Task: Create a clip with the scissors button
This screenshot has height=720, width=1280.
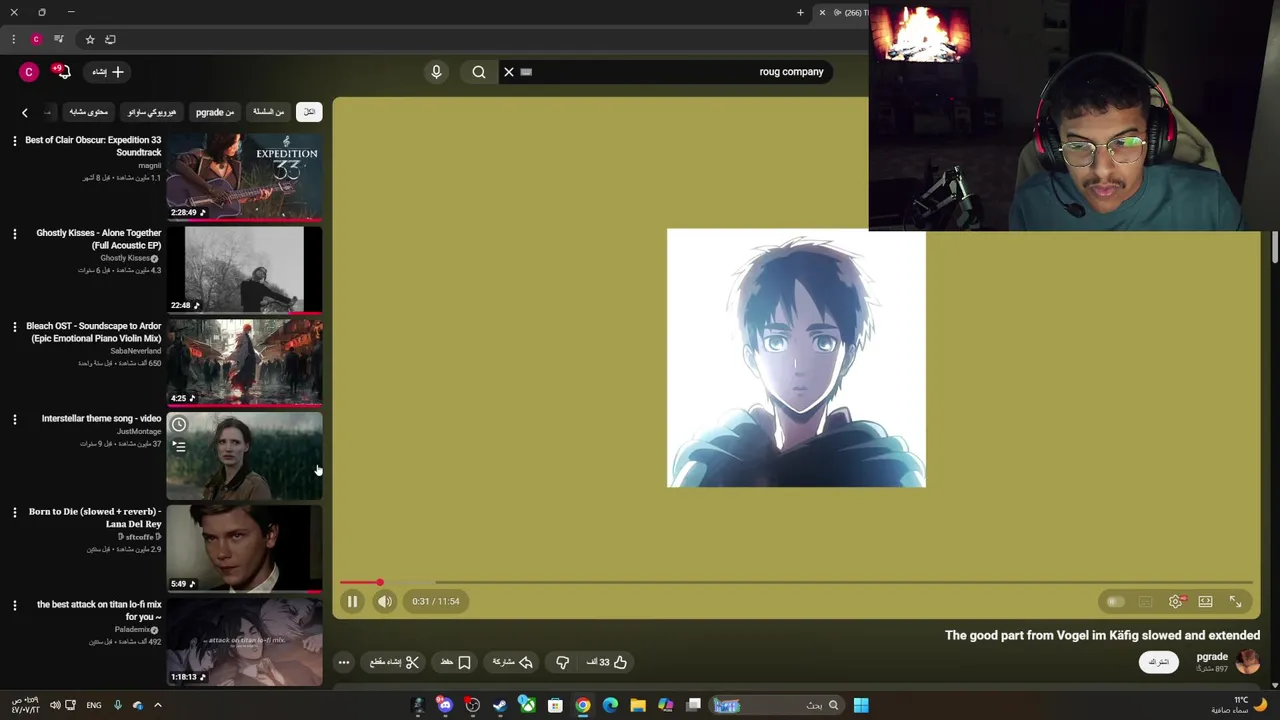Action: [x=395, y=662]
